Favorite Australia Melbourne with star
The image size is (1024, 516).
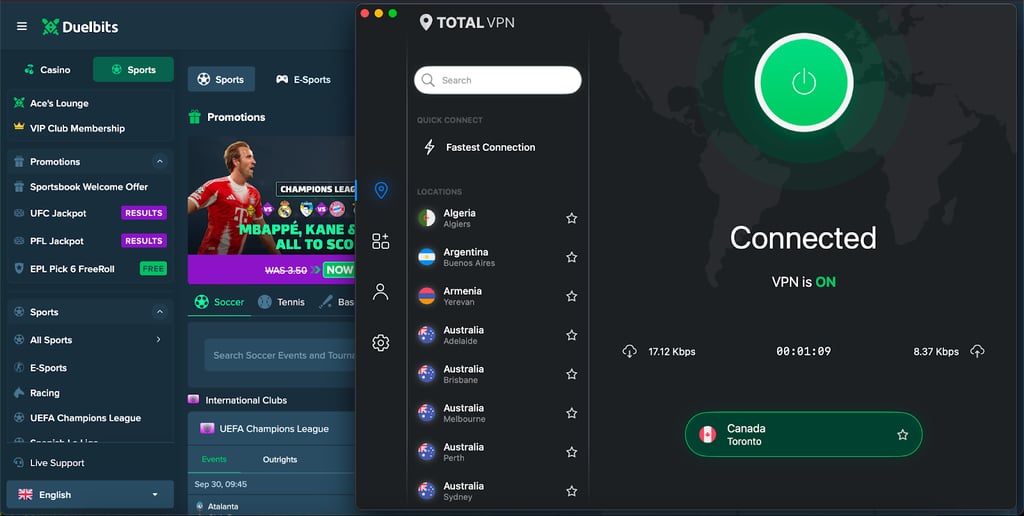pyautogui.click(x=571, y=413)
